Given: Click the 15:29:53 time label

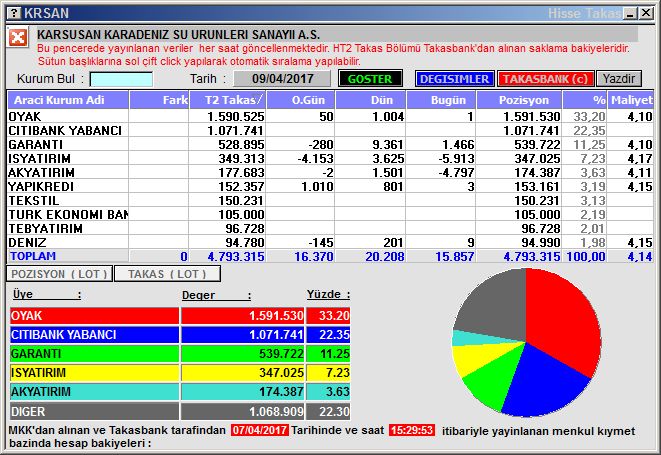Looking at the screenshot, I should [x=412, y=430].
